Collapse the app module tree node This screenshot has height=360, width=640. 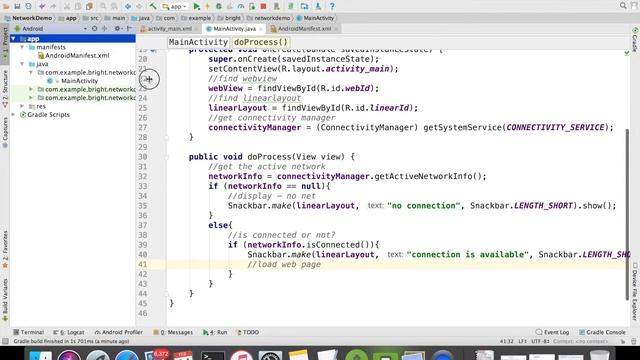[x=13, y=38]
